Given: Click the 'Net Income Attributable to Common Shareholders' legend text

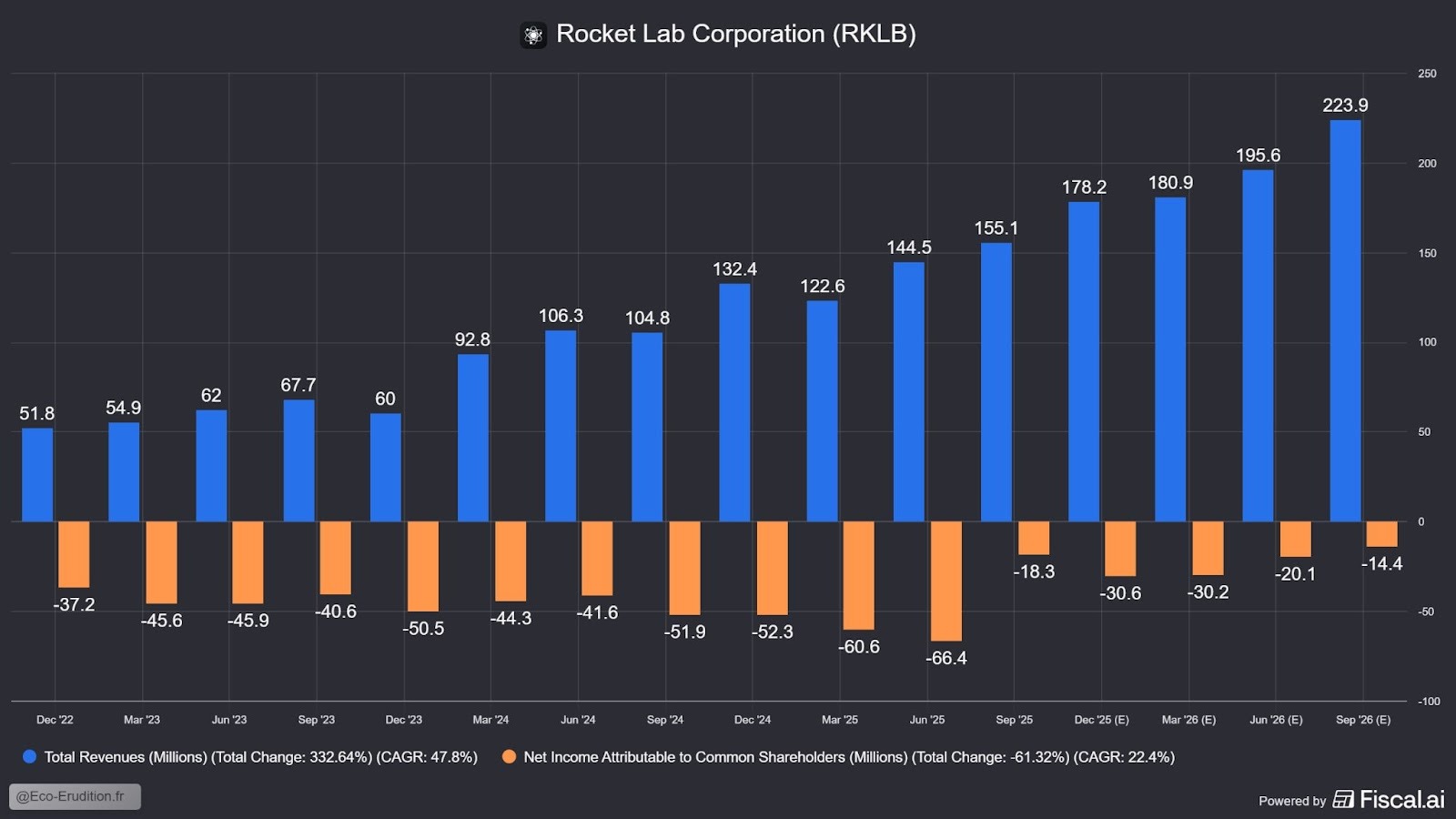Looking at the screenshot, I should pyautogui.click(x=849, y=757).
